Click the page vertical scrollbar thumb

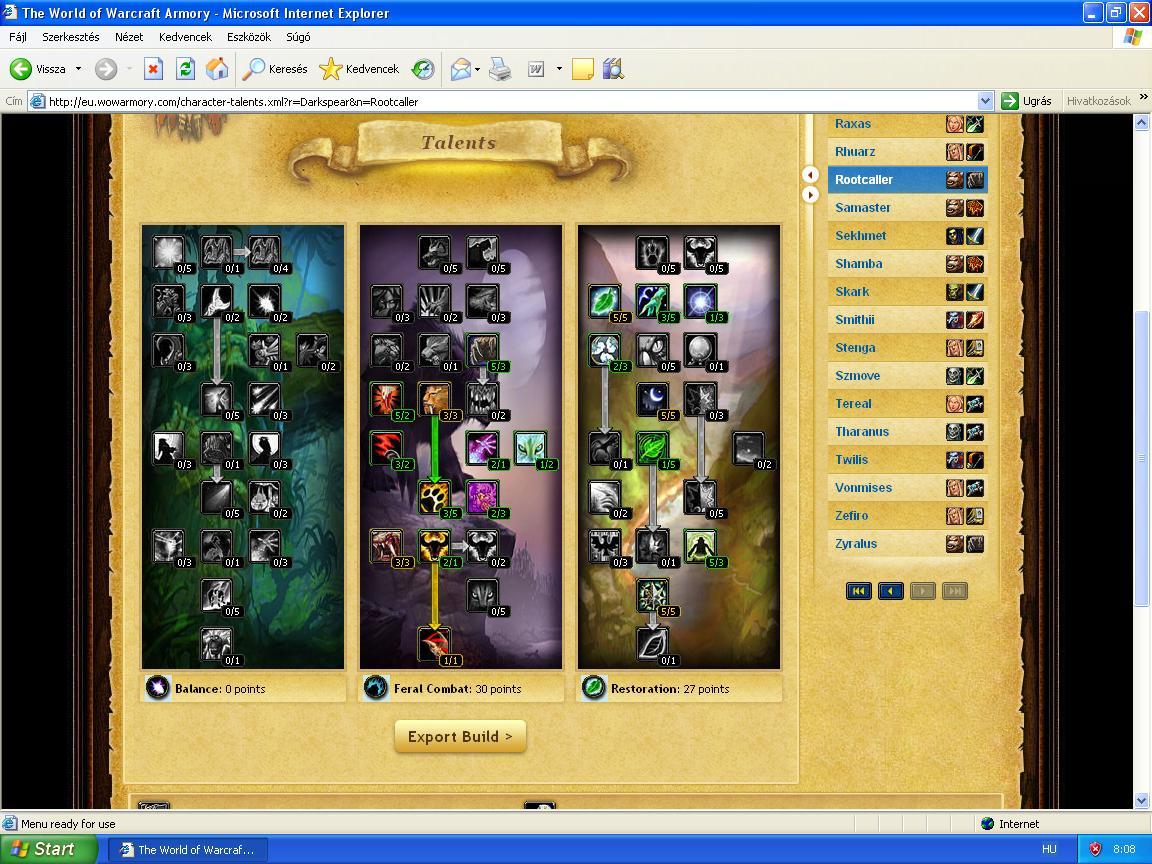coord(1142,457)
